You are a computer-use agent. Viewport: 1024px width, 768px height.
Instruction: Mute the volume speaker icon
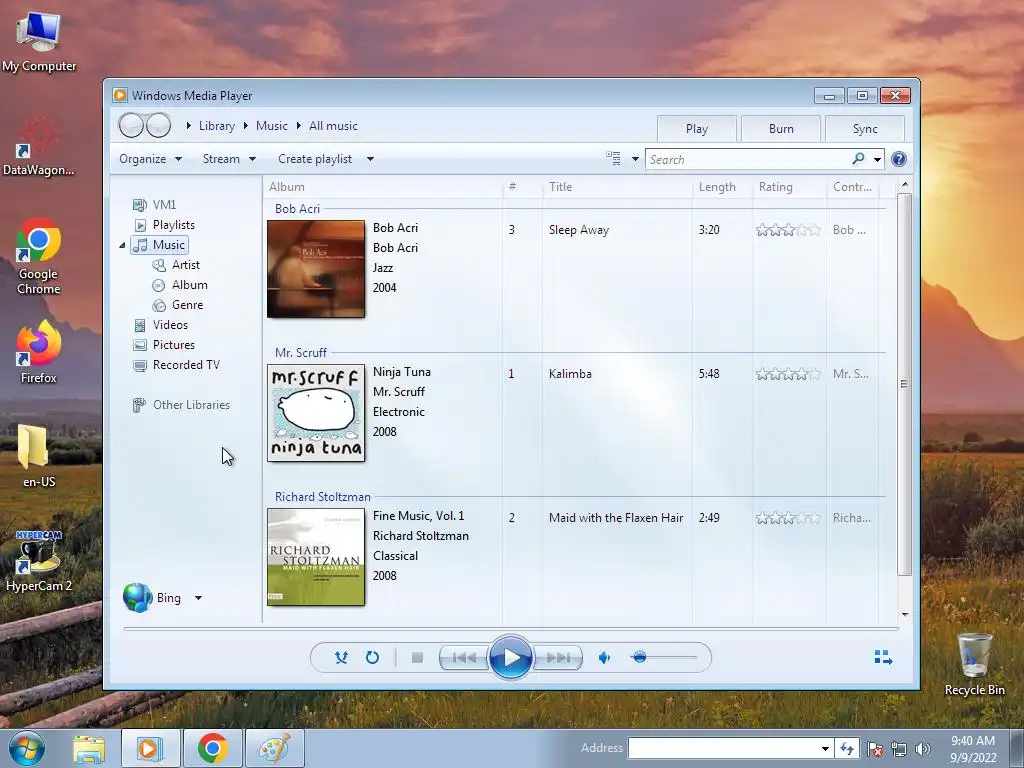coord(604,658)
